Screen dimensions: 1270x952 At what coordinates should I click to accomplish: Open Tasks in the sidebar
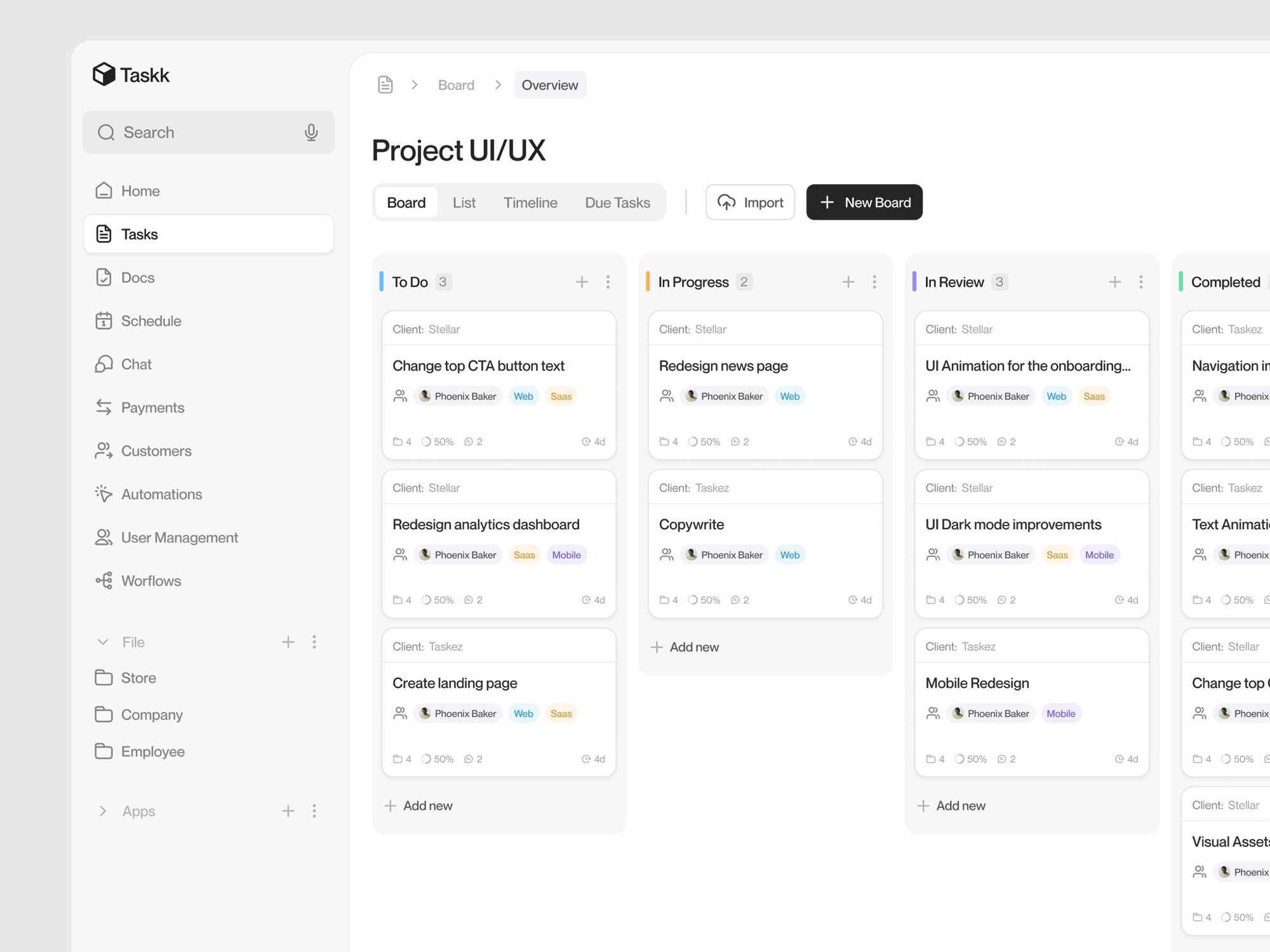coord(208,234)
